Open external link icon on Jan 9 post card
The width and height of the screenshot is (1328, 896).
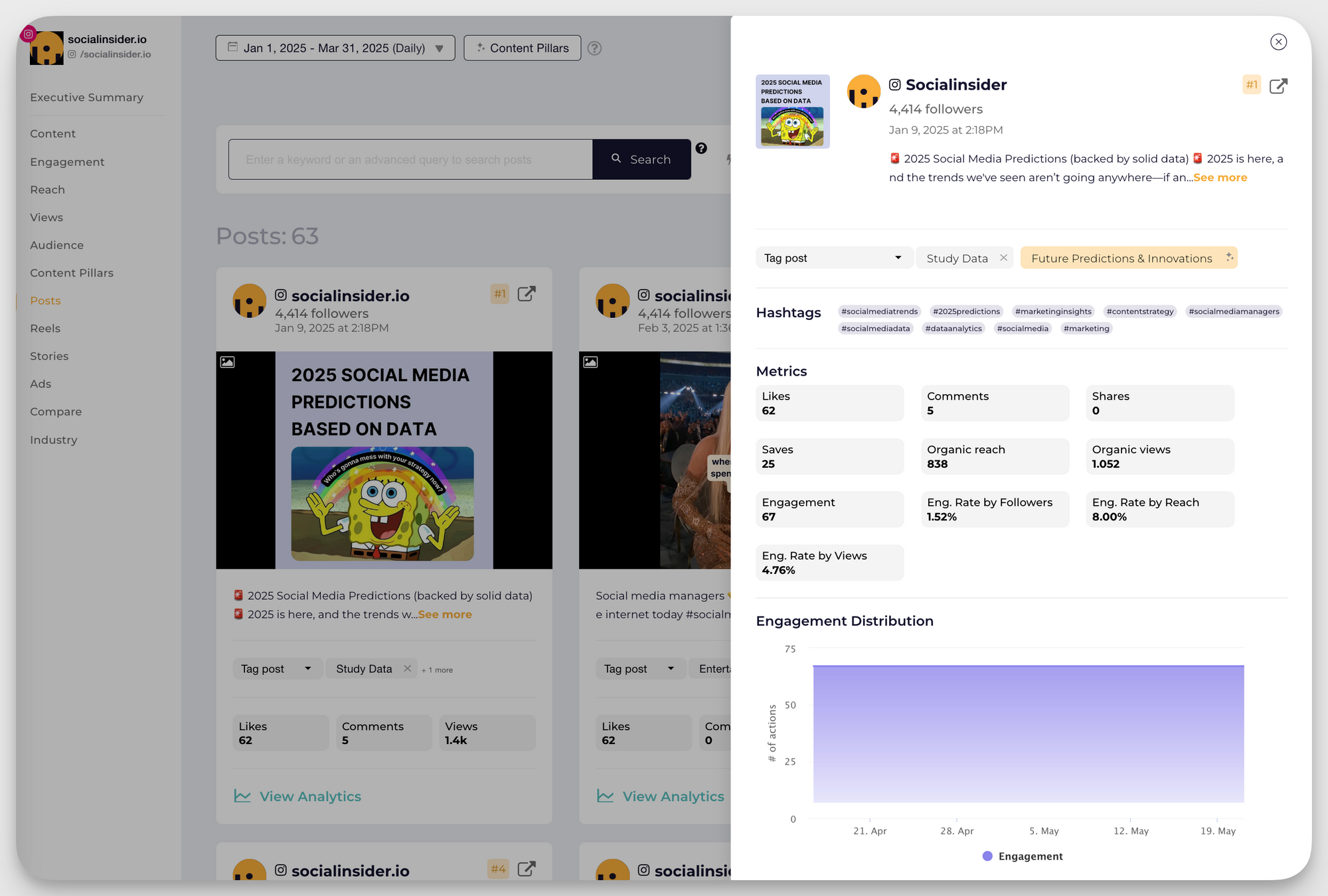(526, 294)
